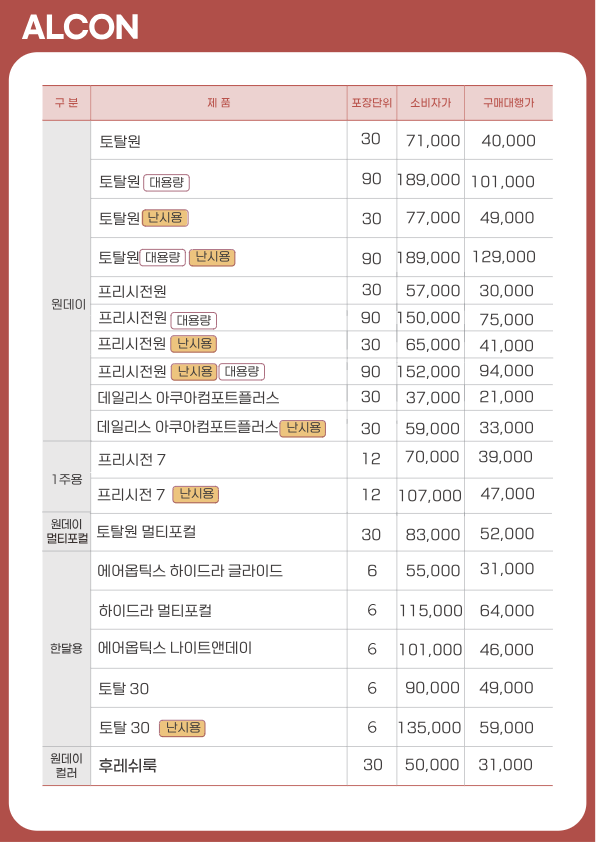596x842 pixels.
Task: Select the 원데이 컬러 category cell
Action: tap(67, 766)
